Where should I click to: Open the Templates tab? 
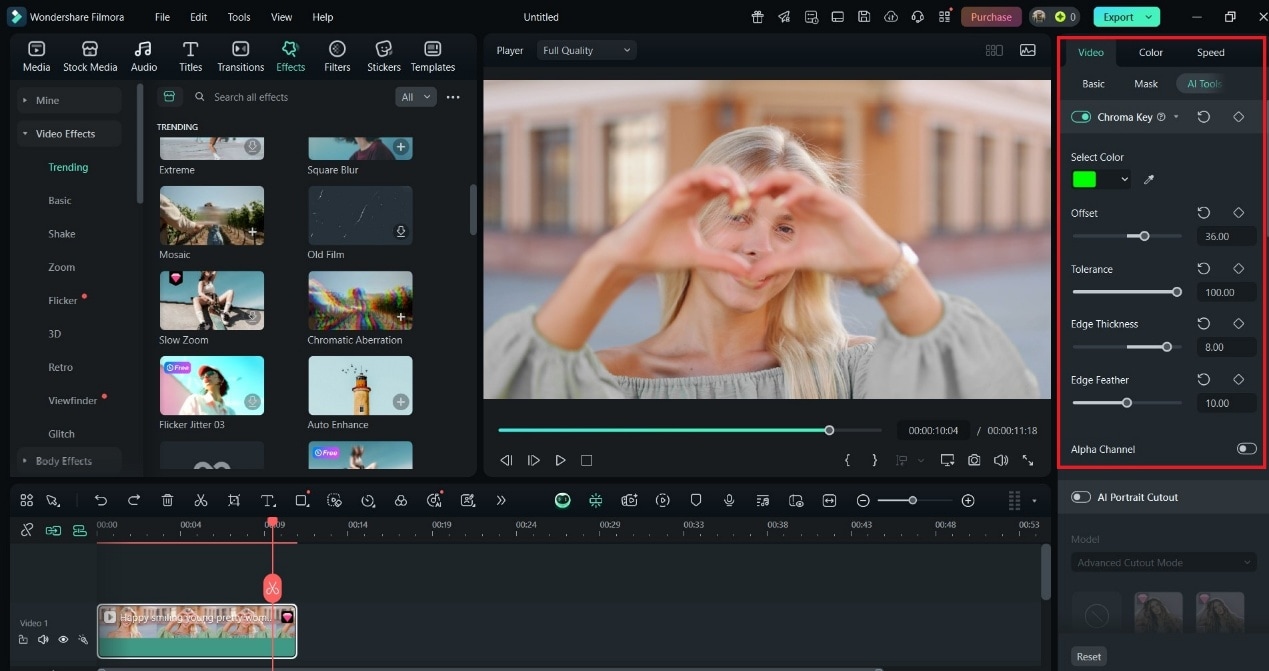433,56
